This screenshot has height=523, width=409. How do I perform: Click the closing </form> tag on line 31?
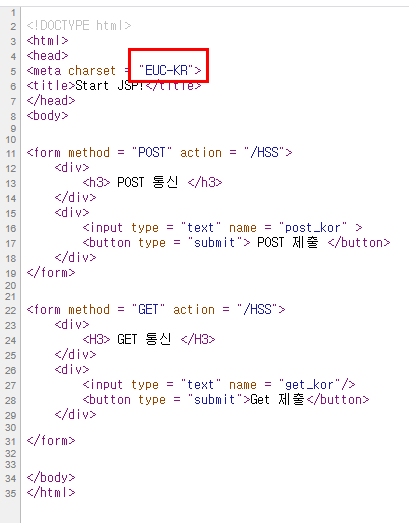(51, 441)
